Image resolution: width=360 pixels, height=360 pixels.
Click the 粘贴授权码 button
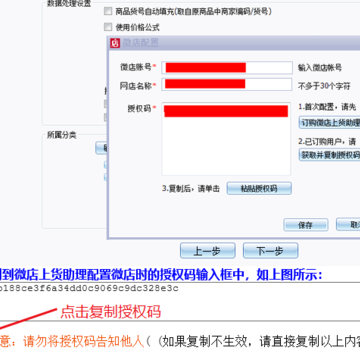259,188
